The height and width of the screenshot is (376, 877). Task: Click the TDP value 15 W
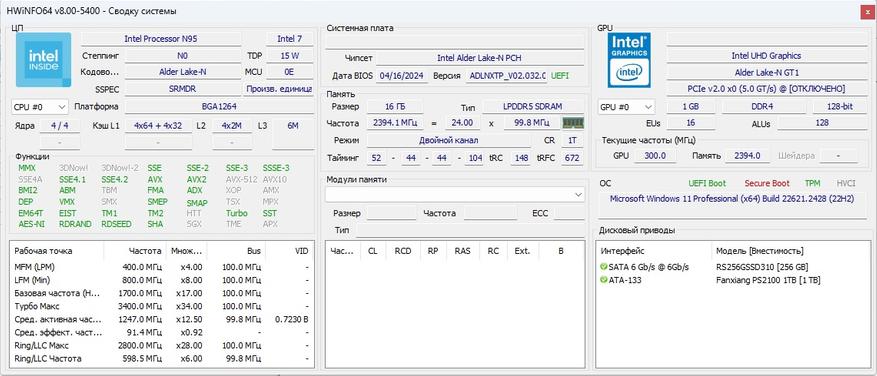click(290, 55)
